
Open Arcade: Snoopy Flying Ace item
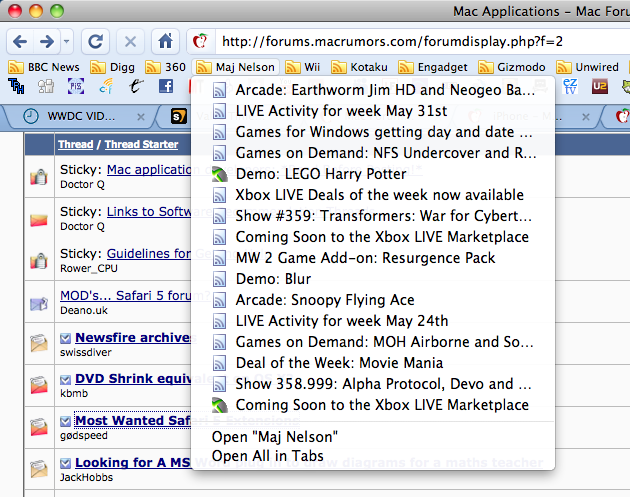pyautogui.click(x=374, y=300)
